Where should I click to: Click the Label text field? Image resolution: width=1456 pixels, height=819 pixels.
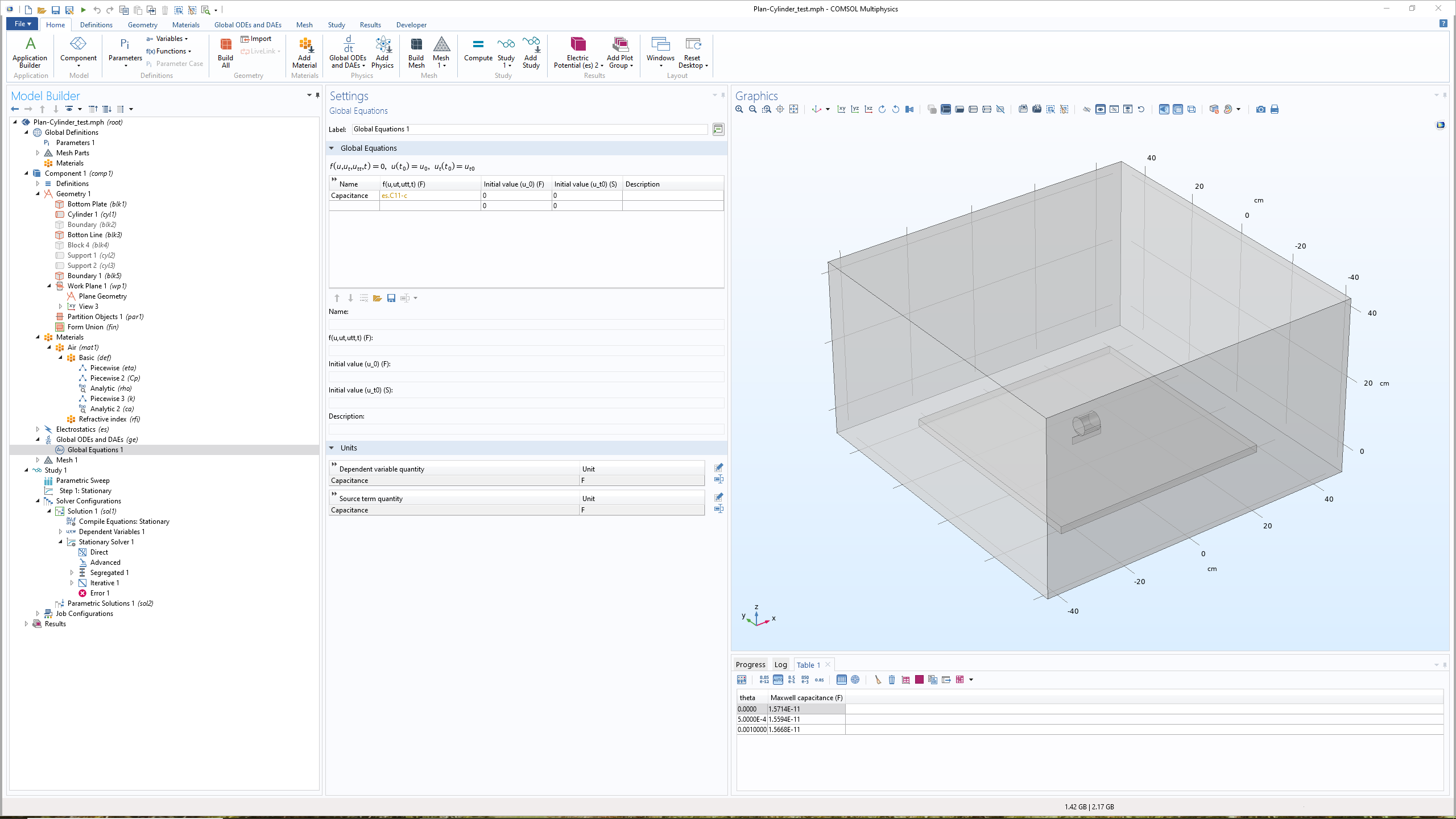pyautogui.click(x=529, y=129)
